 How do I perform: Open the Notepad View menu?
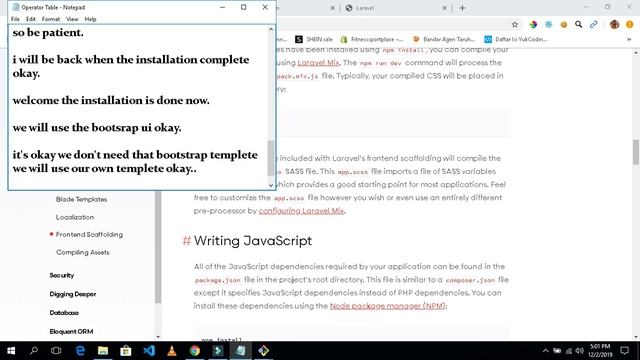[72, 19]
